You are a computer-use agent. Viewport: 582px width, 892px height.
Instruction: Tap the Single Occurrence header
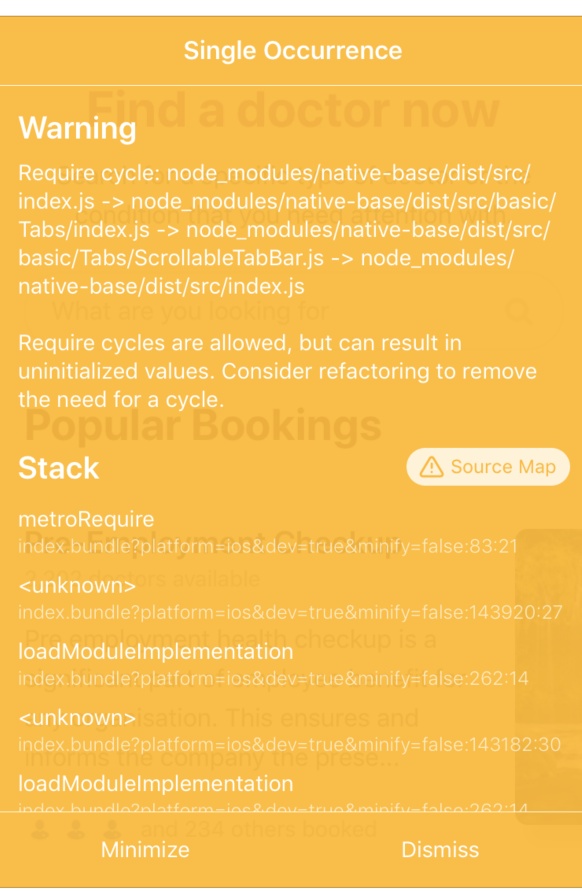[x=291, y=50]
